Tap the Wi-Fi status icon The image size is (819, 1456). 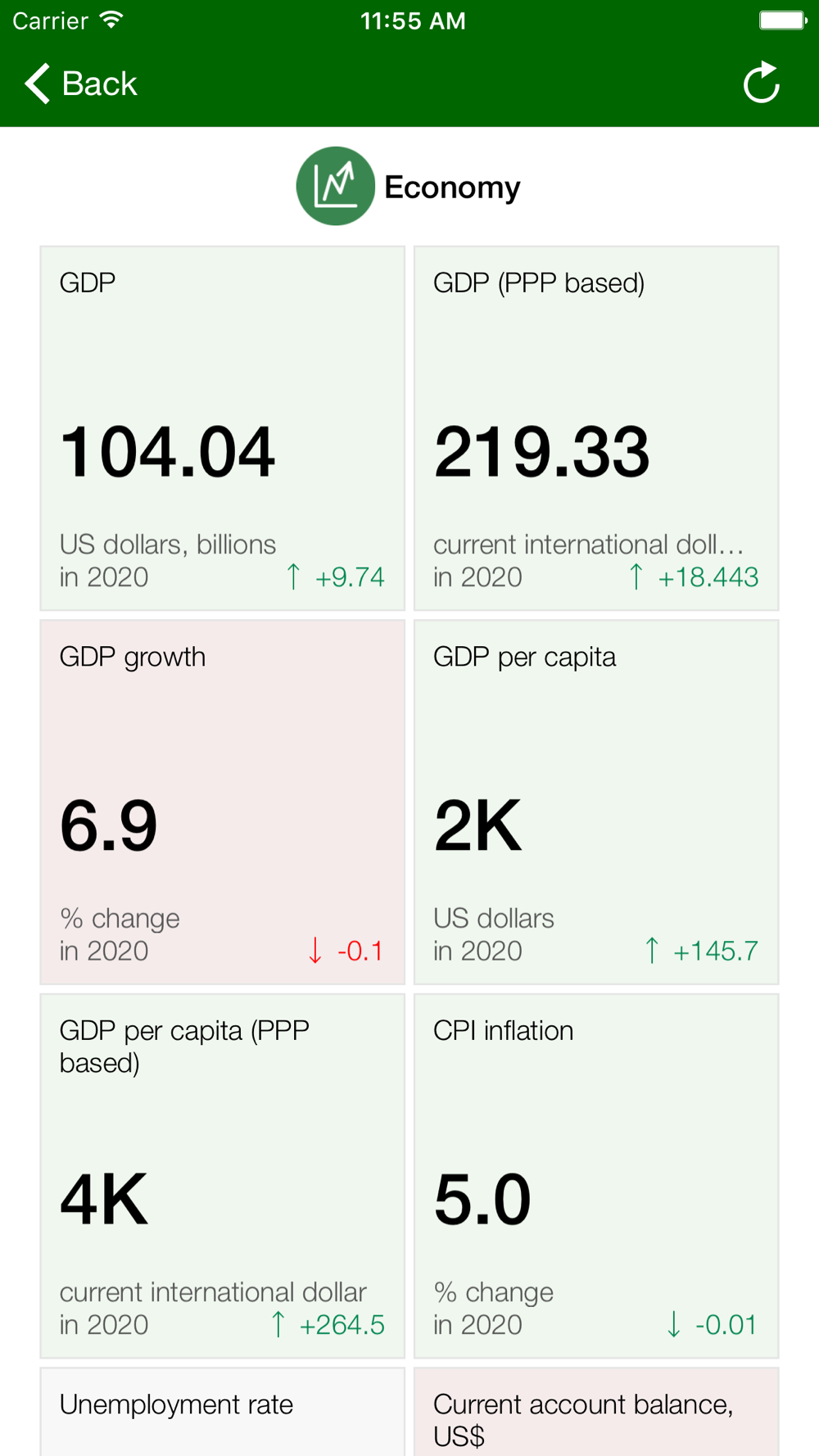pos(111,20)
